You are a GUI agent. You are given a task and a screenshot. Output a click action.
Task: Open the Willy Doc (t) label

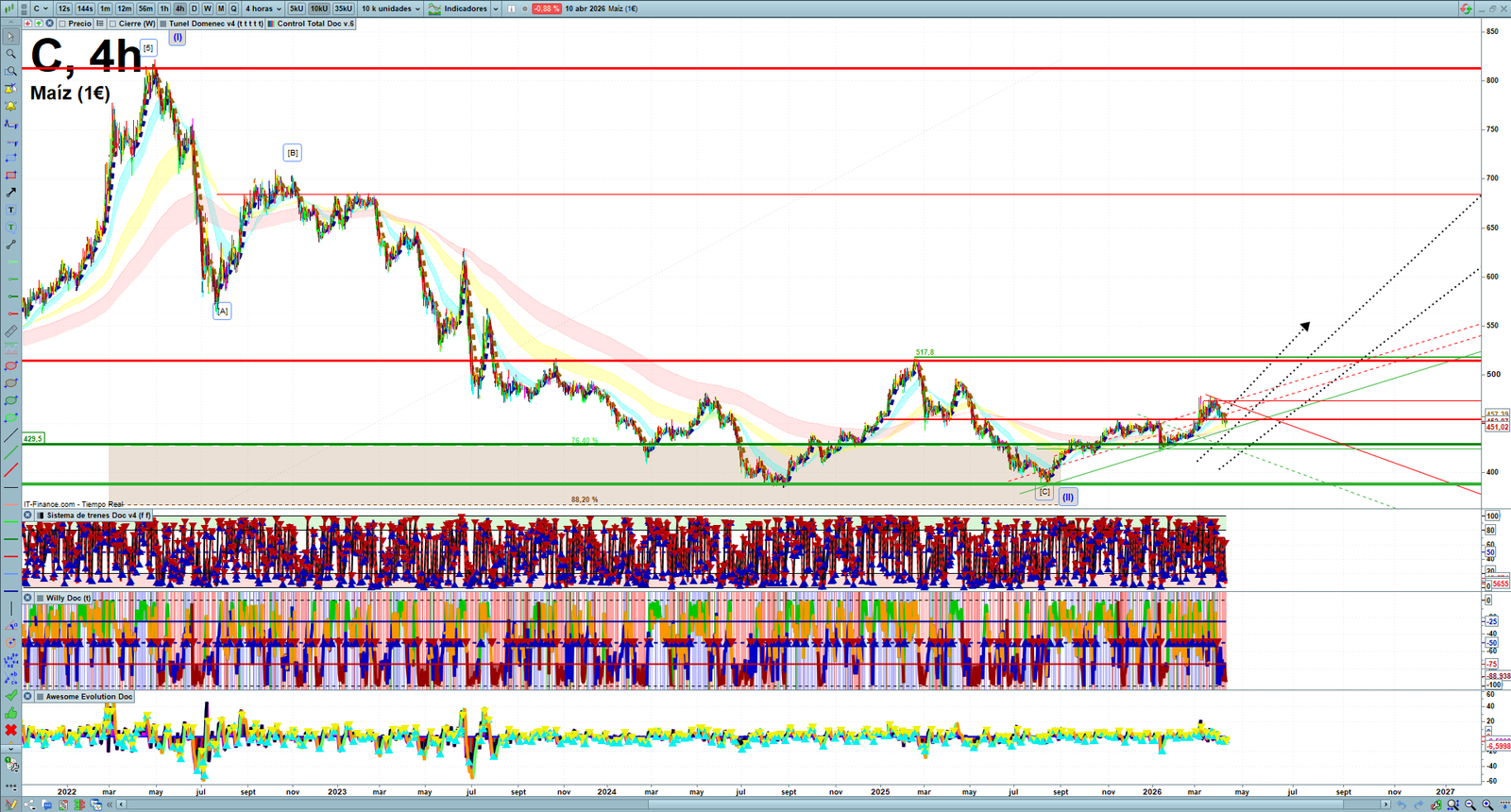[x=69, y=598]
